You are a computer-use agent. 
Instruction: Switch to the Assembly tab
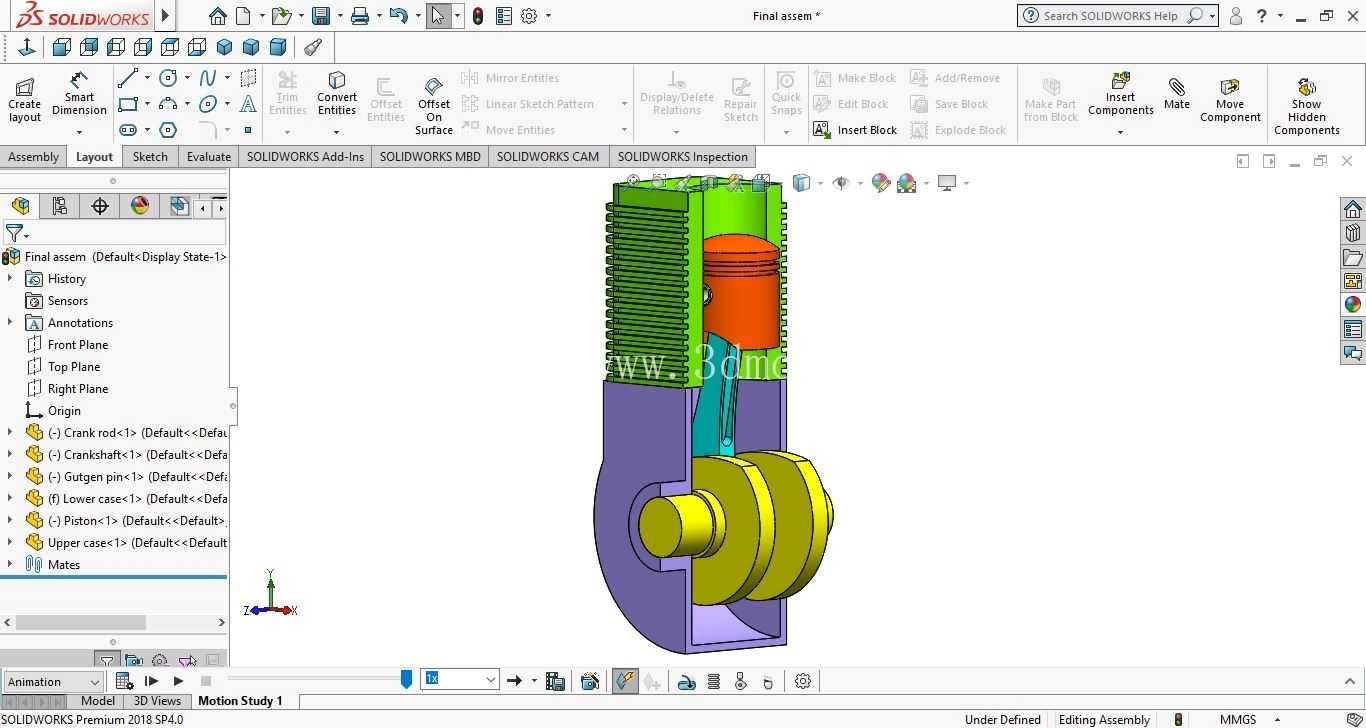(34, 157)
